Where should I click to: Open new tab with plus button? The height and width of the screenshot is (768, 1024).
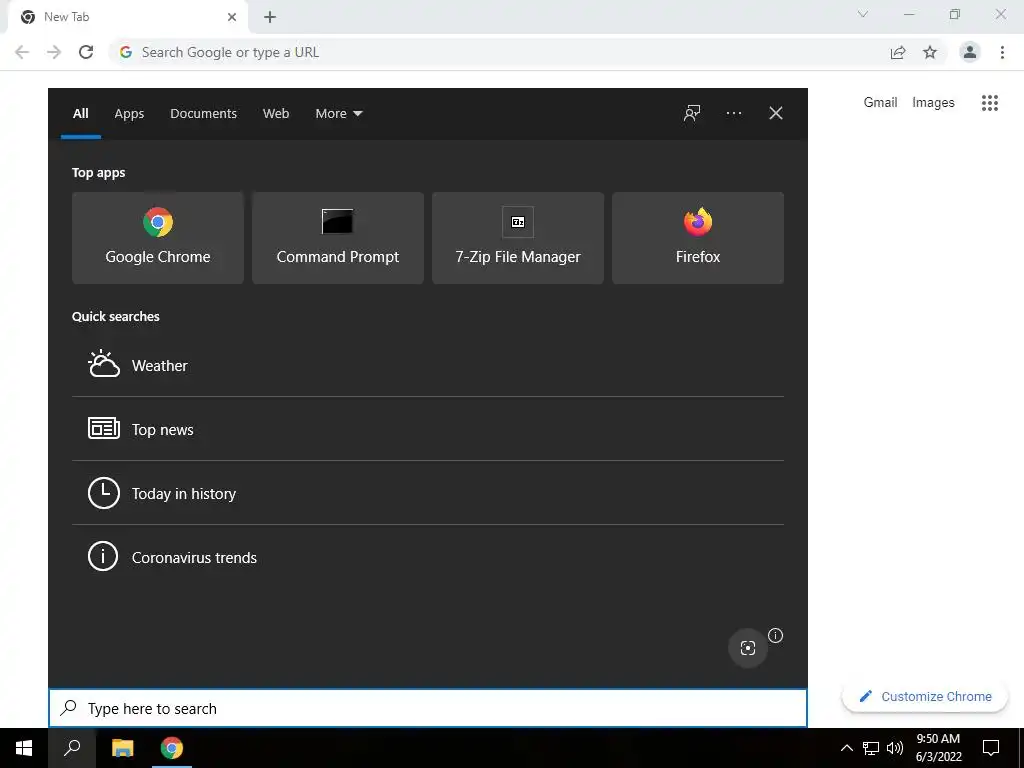(270, 17)
